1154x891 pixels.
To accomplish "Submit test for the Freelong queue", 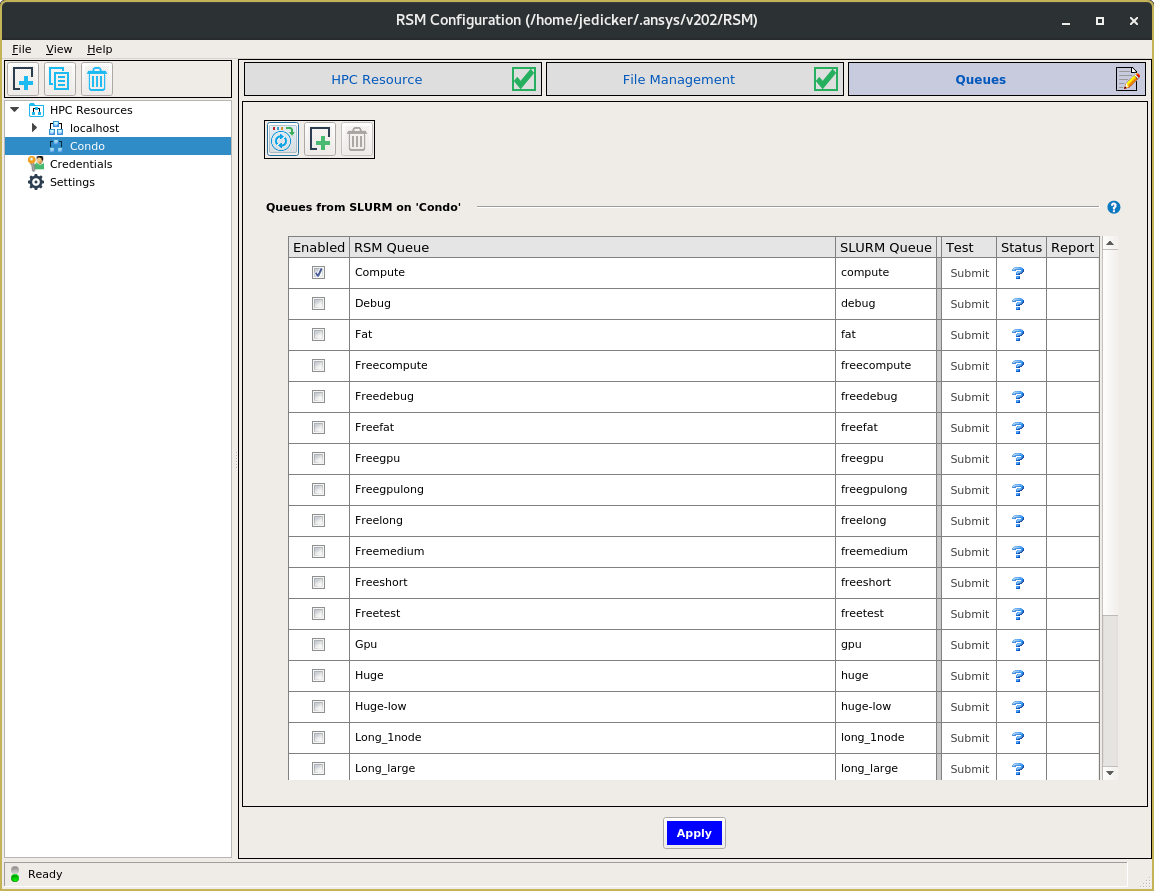I will point(969,521).
